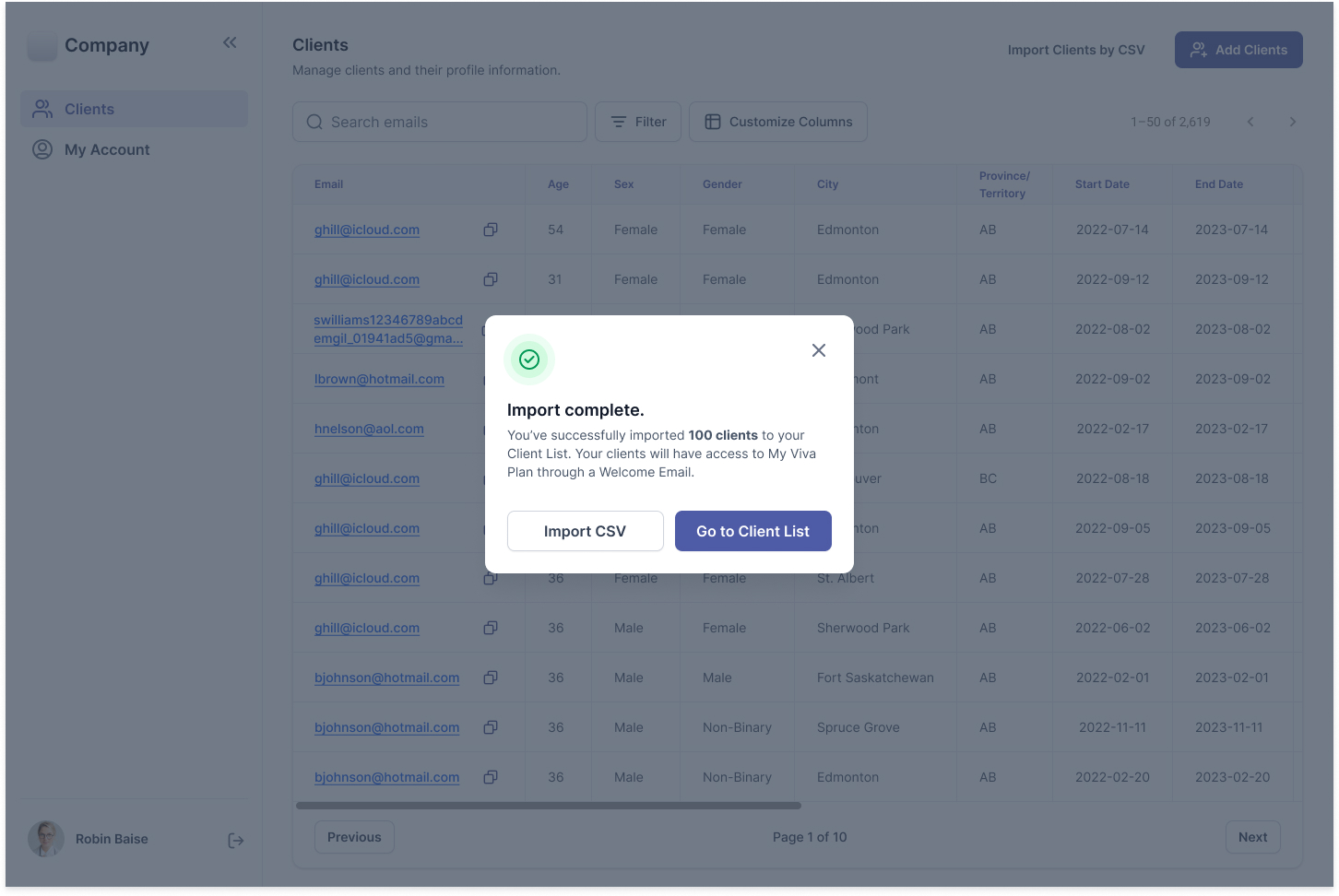Open the Filter options
This screenshot has width=1339, height=896.
(638, 122)
